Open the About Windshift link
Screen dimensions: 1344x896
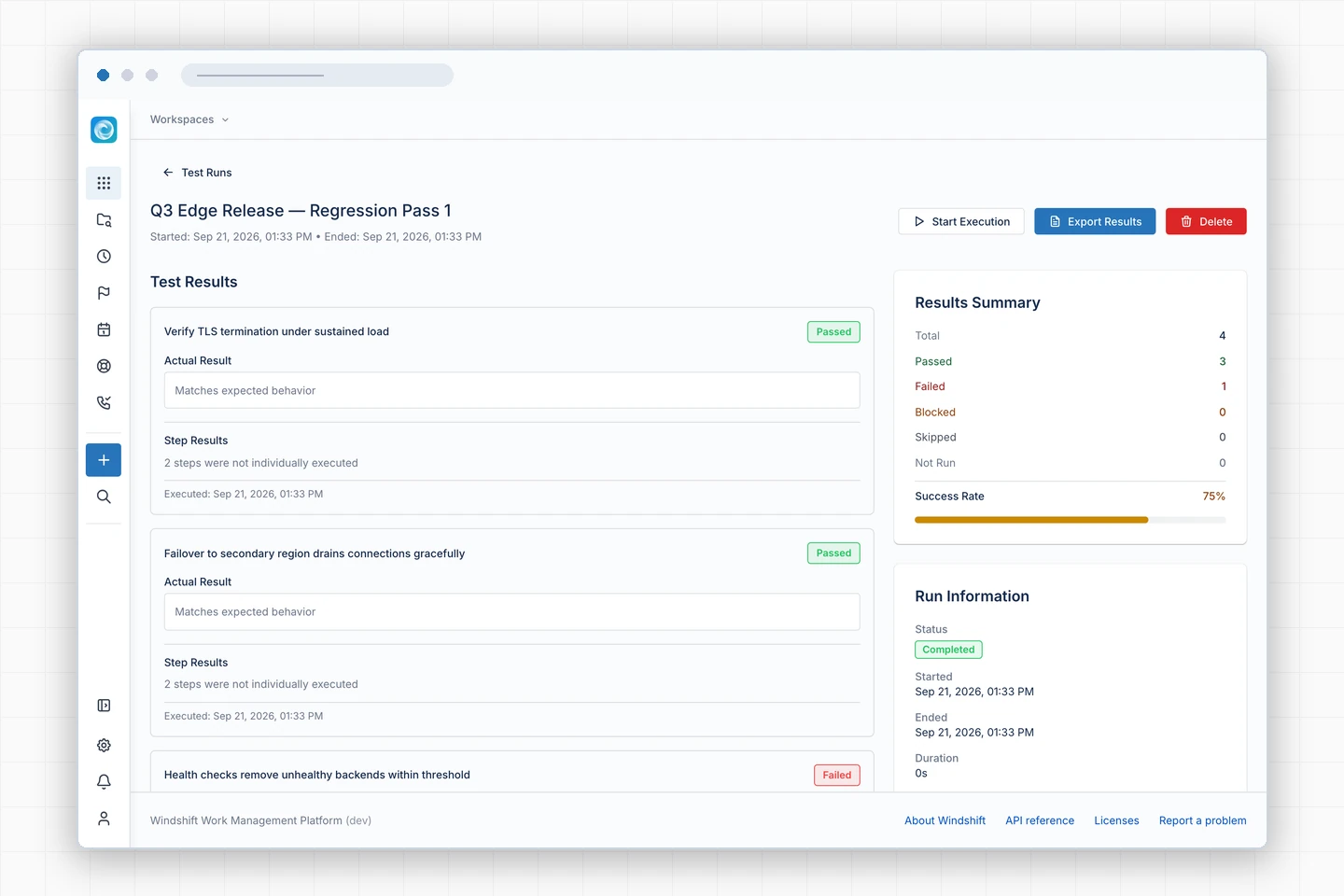945,820
